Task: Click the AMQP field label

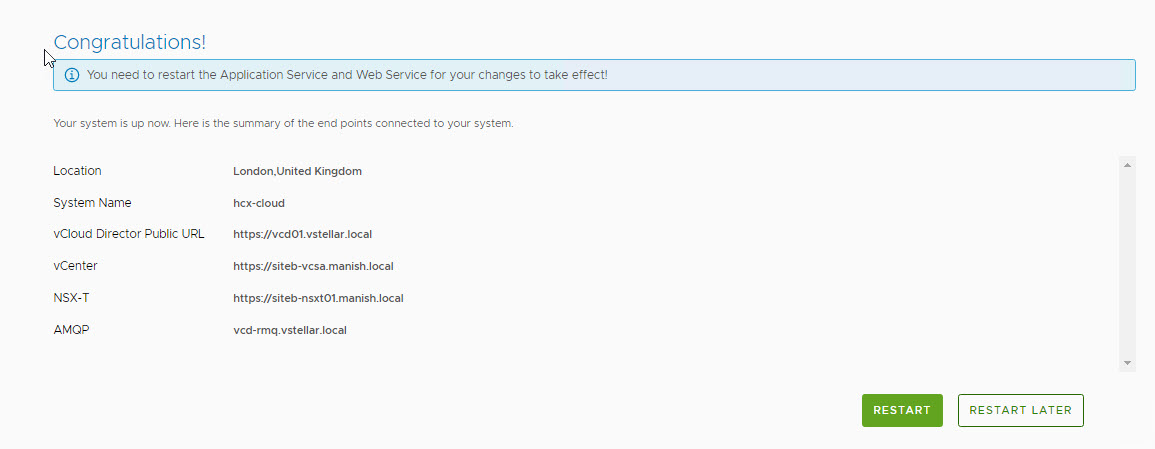Action: (70, 330)
